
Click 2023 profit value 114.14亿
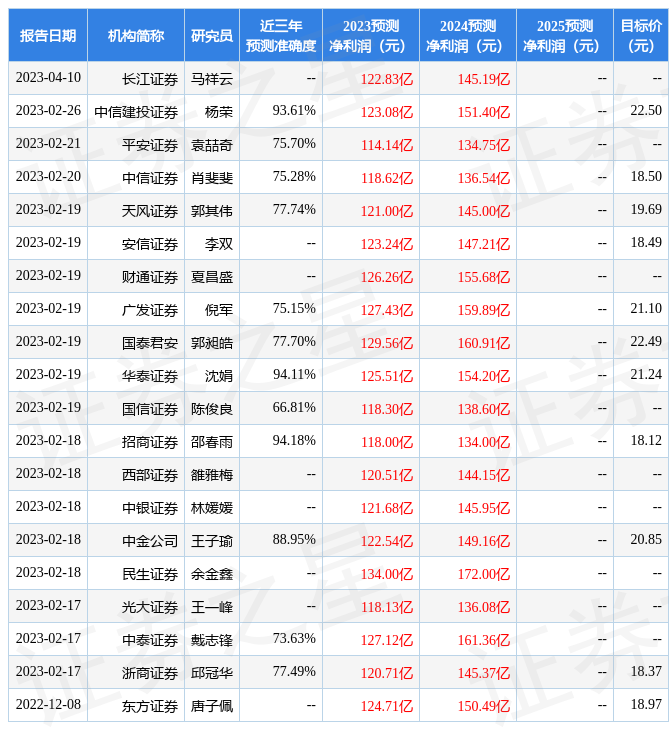pos(387,145)
